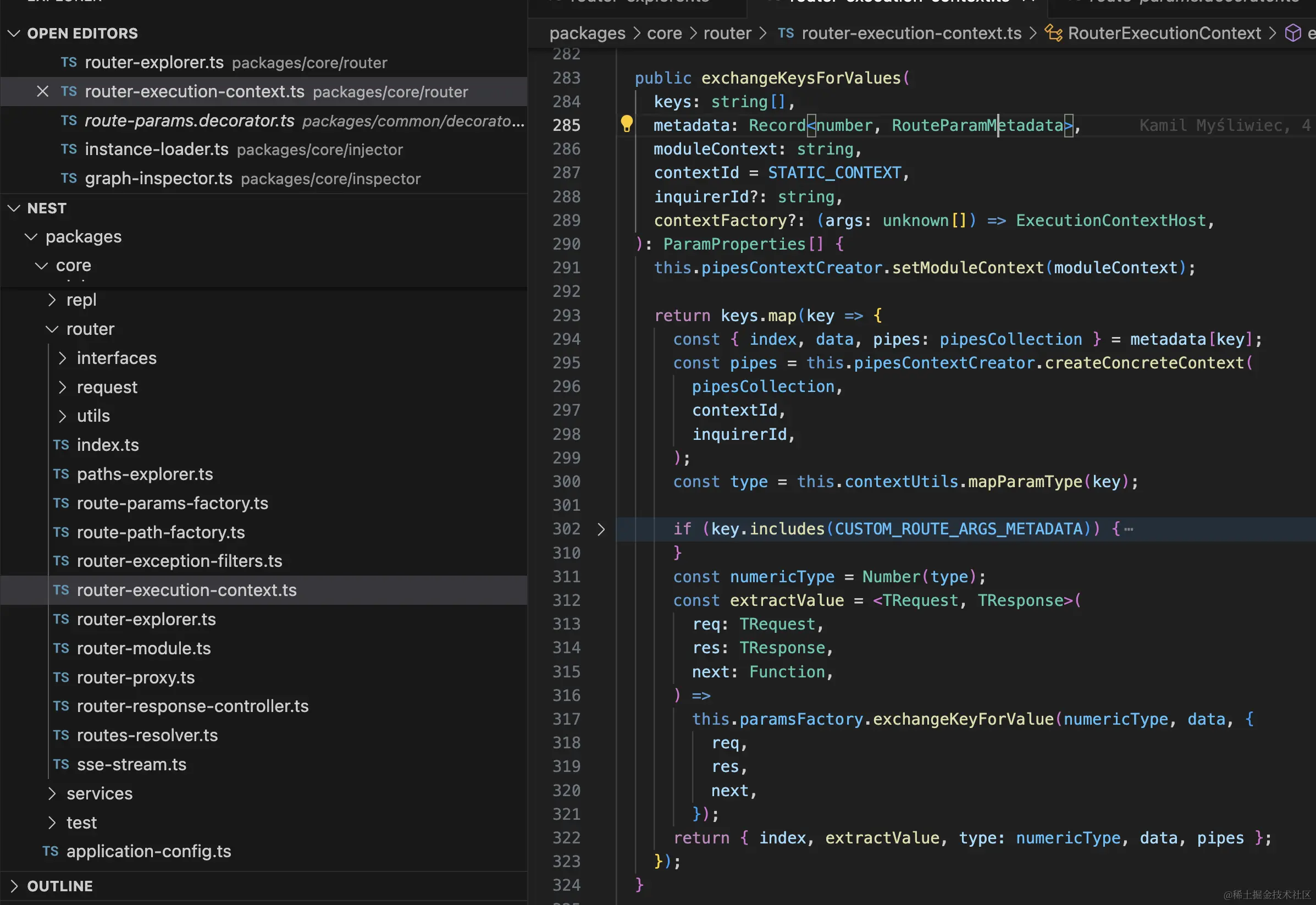Click line number 302 in gutter
Viewport: 1316px width, 905px height.
[566, 528]
